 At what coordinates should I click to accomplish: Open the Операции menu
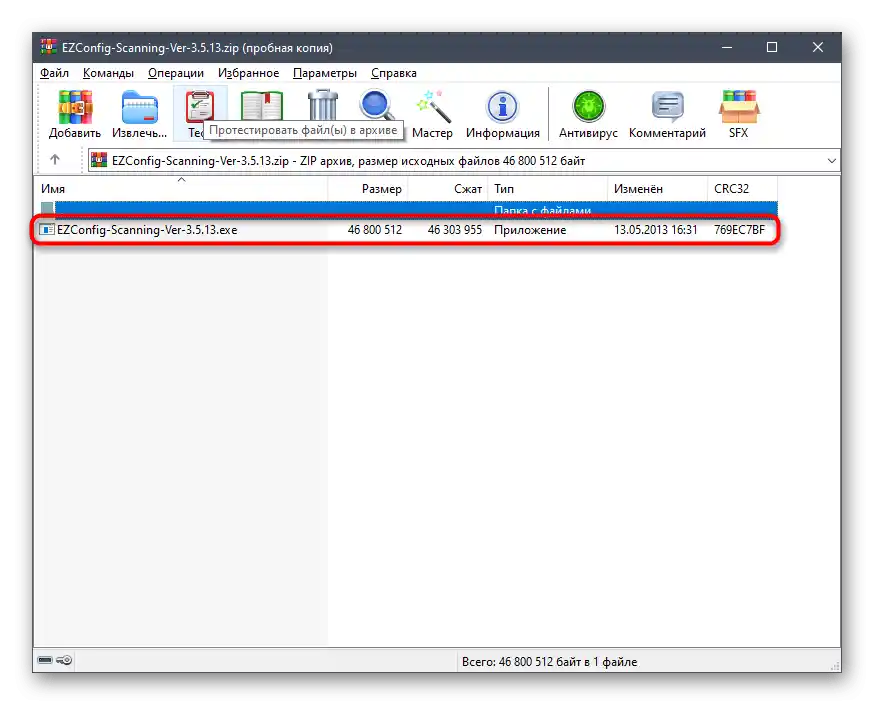[x=176, y=73]
